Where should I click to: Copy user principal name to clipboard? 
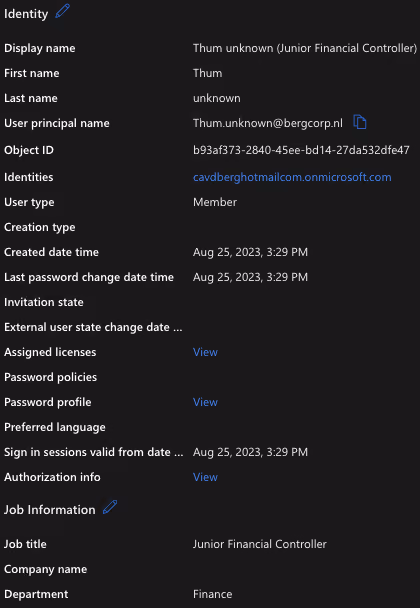pyautogui.click(x=360, y=122)
